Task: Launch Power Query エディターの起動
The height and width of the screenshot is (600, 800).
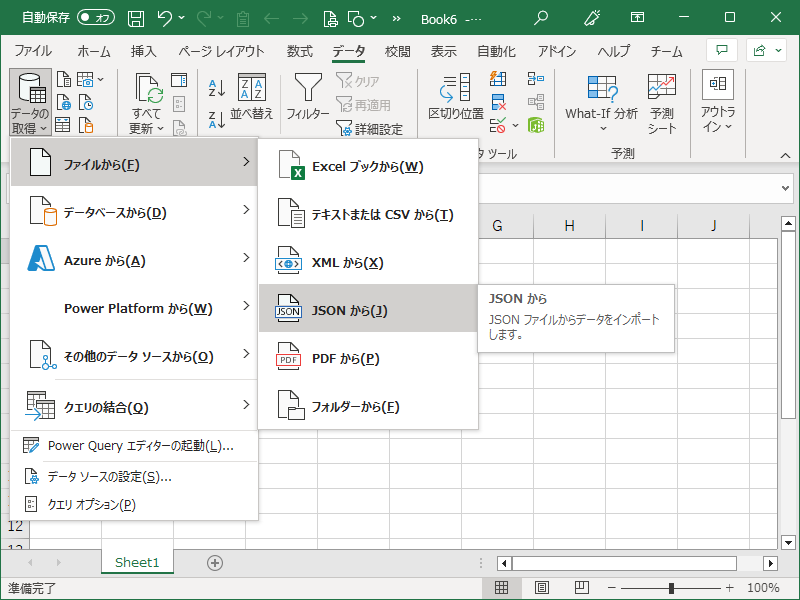Action: click(x=134, y=445)
